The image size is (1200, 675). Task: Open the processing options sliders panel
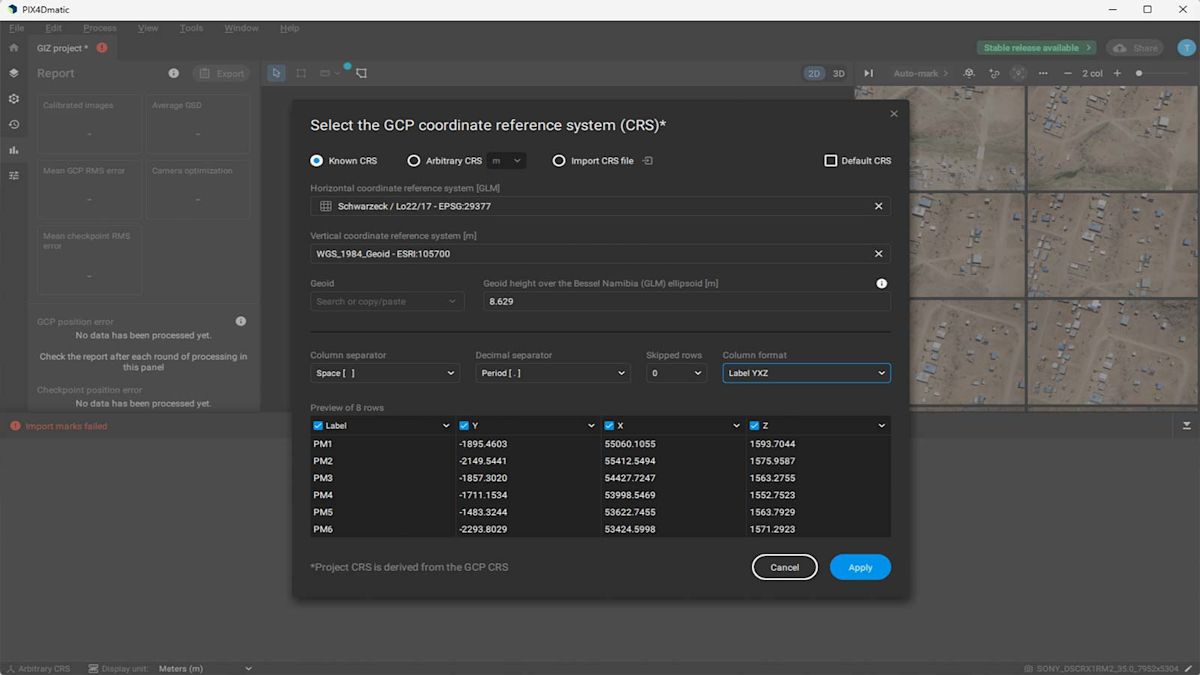coord(13,176)
